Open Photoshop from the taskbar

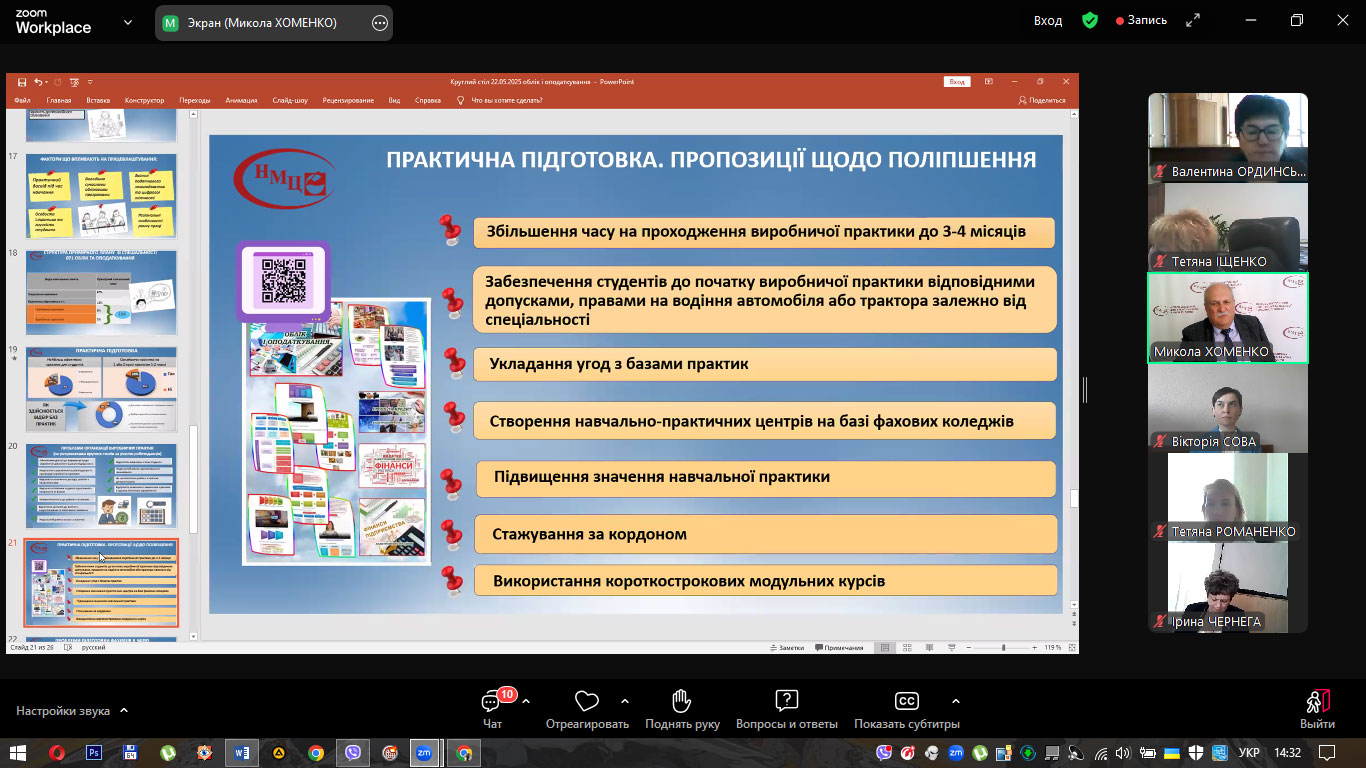[94, 753]
